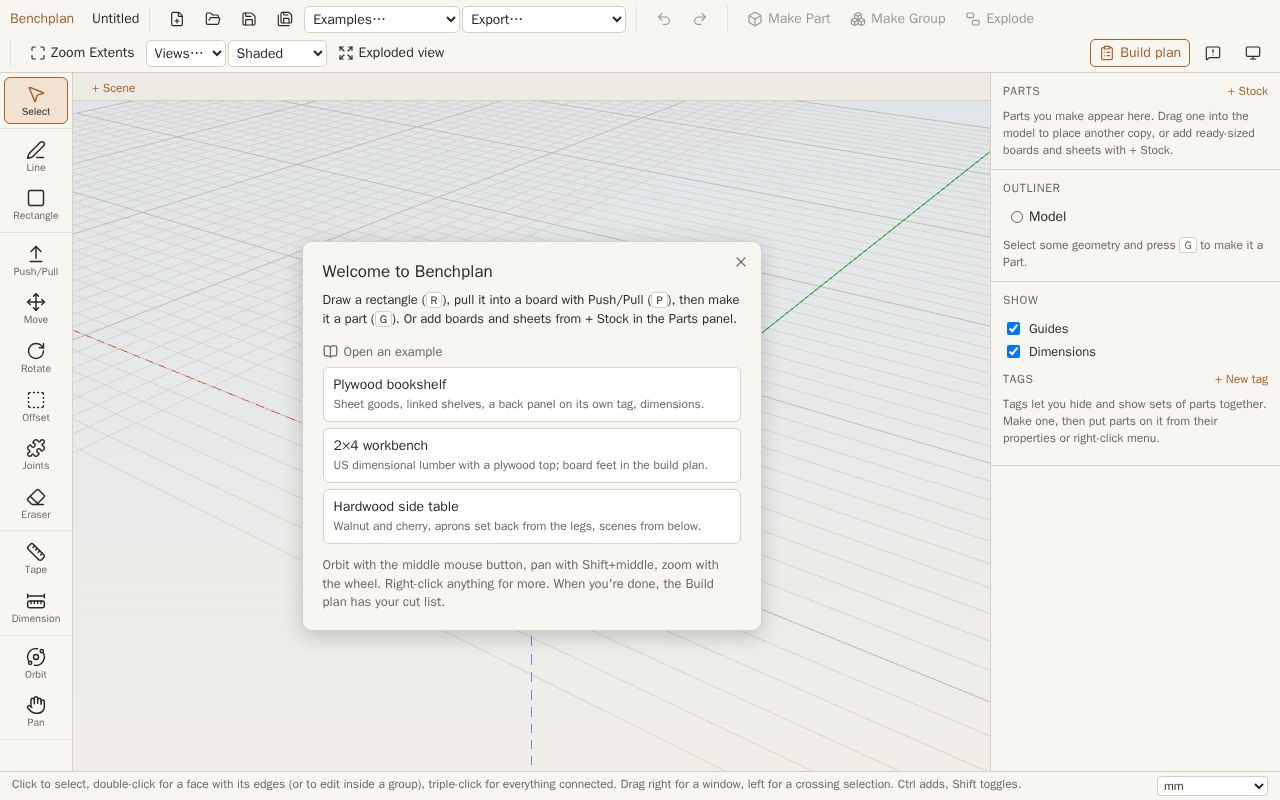Image resolution: width=1280 pixels, height=800 pixels.
Task: Select the Pan hand tool
Action: (x=36, y=712)
